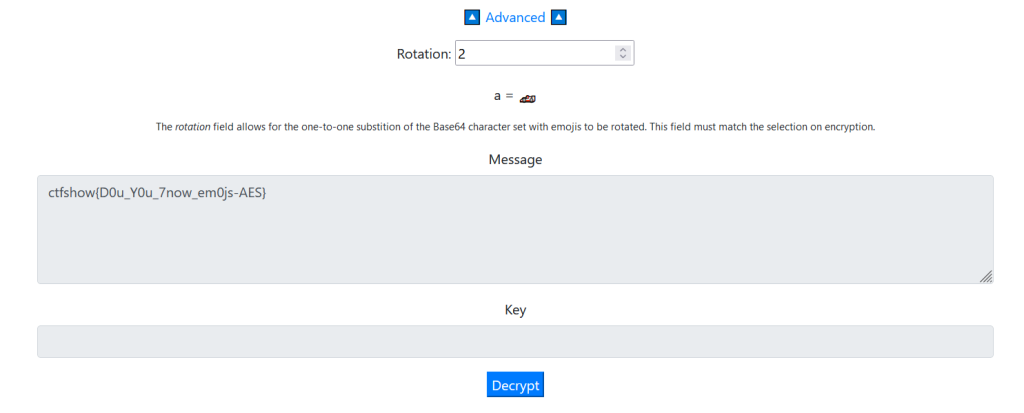Click the race car emoji after 'a ='
This screenshot has width=1024, height=413.
(528, 97)
